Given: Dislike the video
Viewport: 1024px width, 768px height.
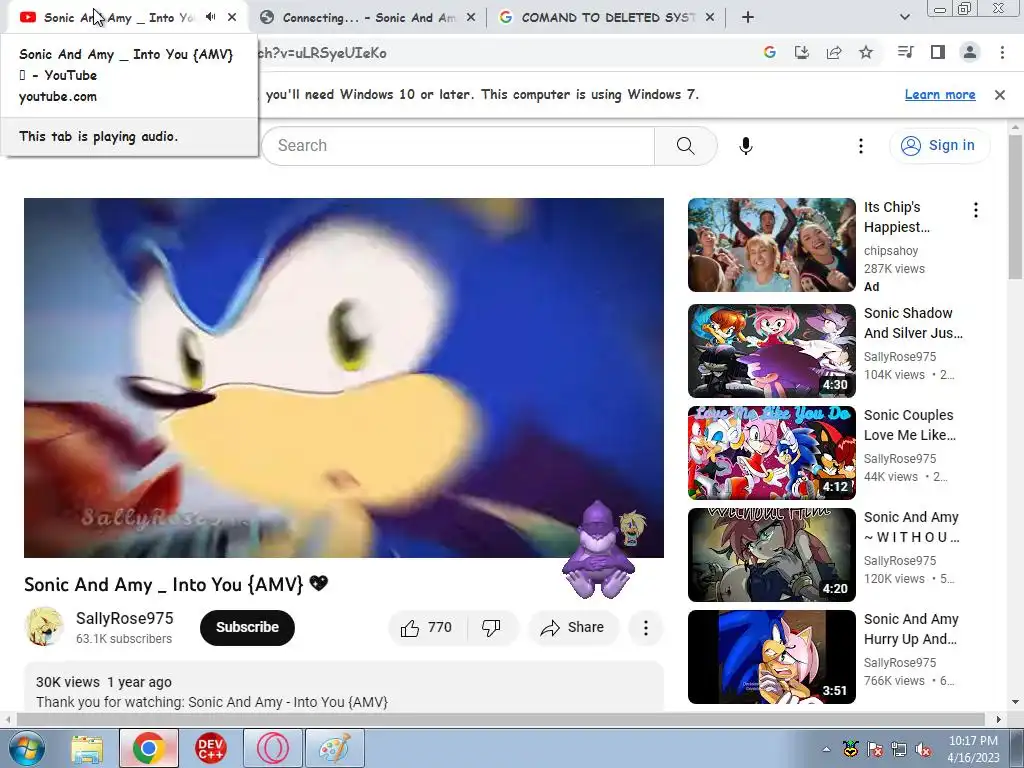Looking at the screenshot, I should pos(492,628).
